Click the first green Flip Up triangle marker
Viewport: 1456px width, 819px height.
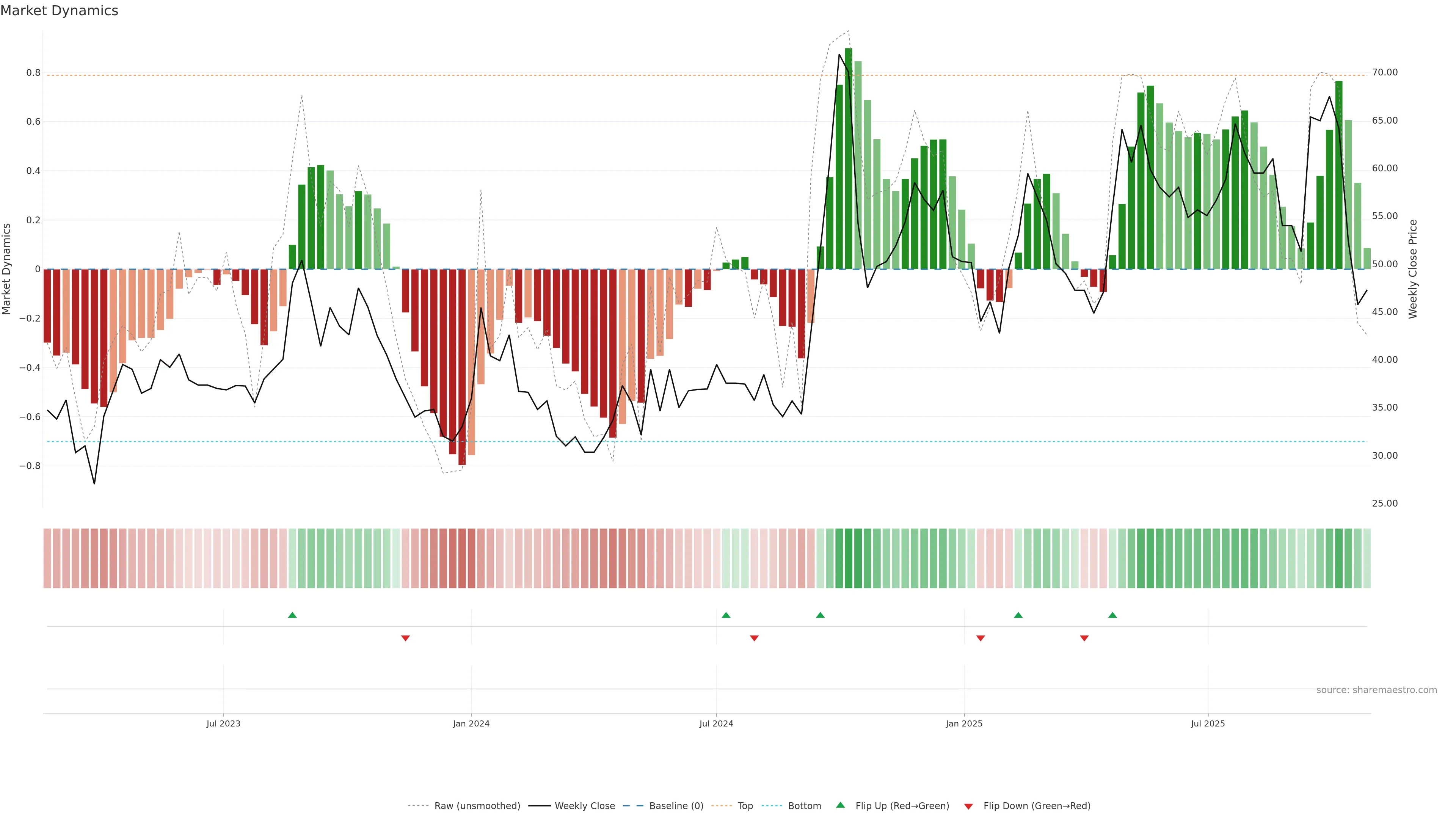point(292,615)
